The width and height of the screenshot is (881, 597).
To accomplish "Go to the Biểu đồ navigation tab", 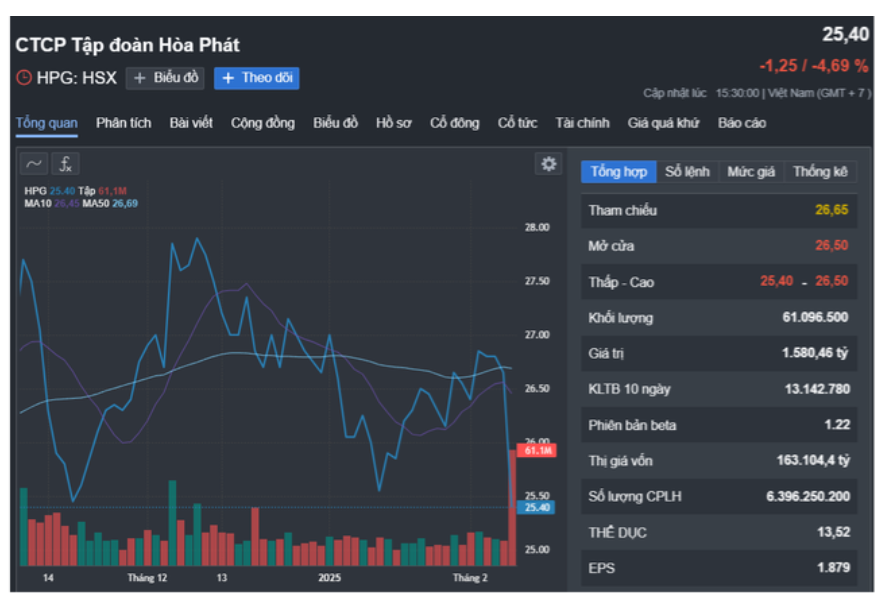I will (335, 123).
